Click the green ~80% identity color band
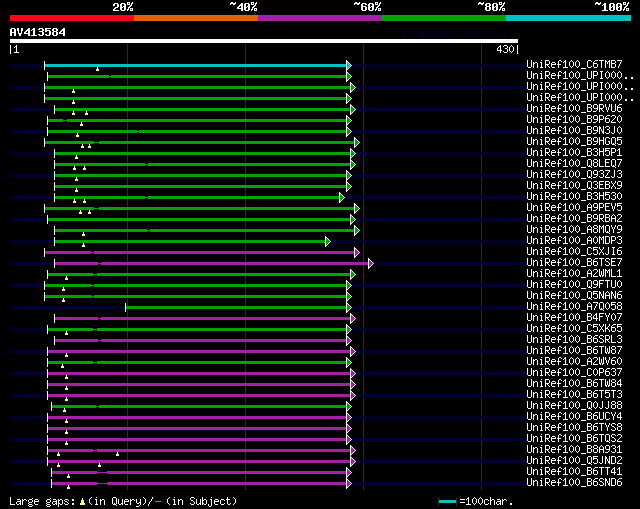This screenshot has height=509, width=640. point(444,18)
